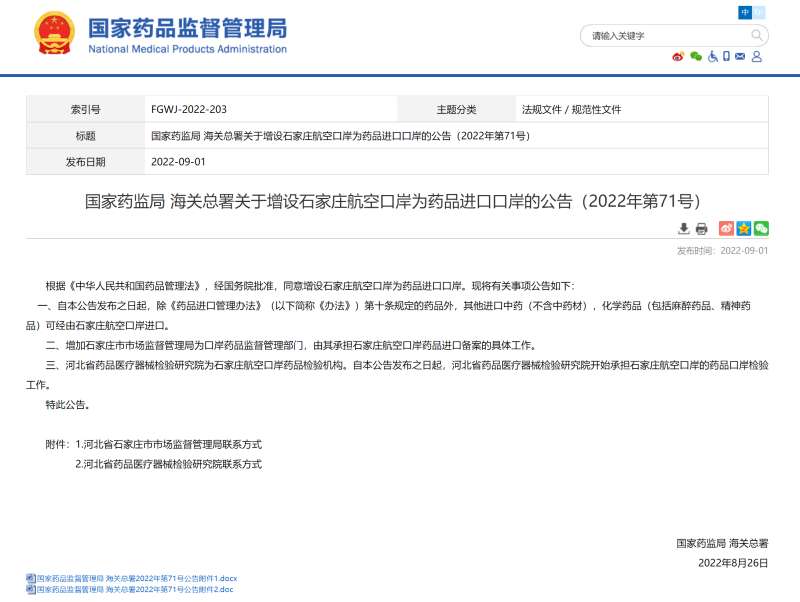800x602 pixels.
Task: Click paragraph starting 二、增加石家庄市市场监督管理局
Action: click(291, 345)
